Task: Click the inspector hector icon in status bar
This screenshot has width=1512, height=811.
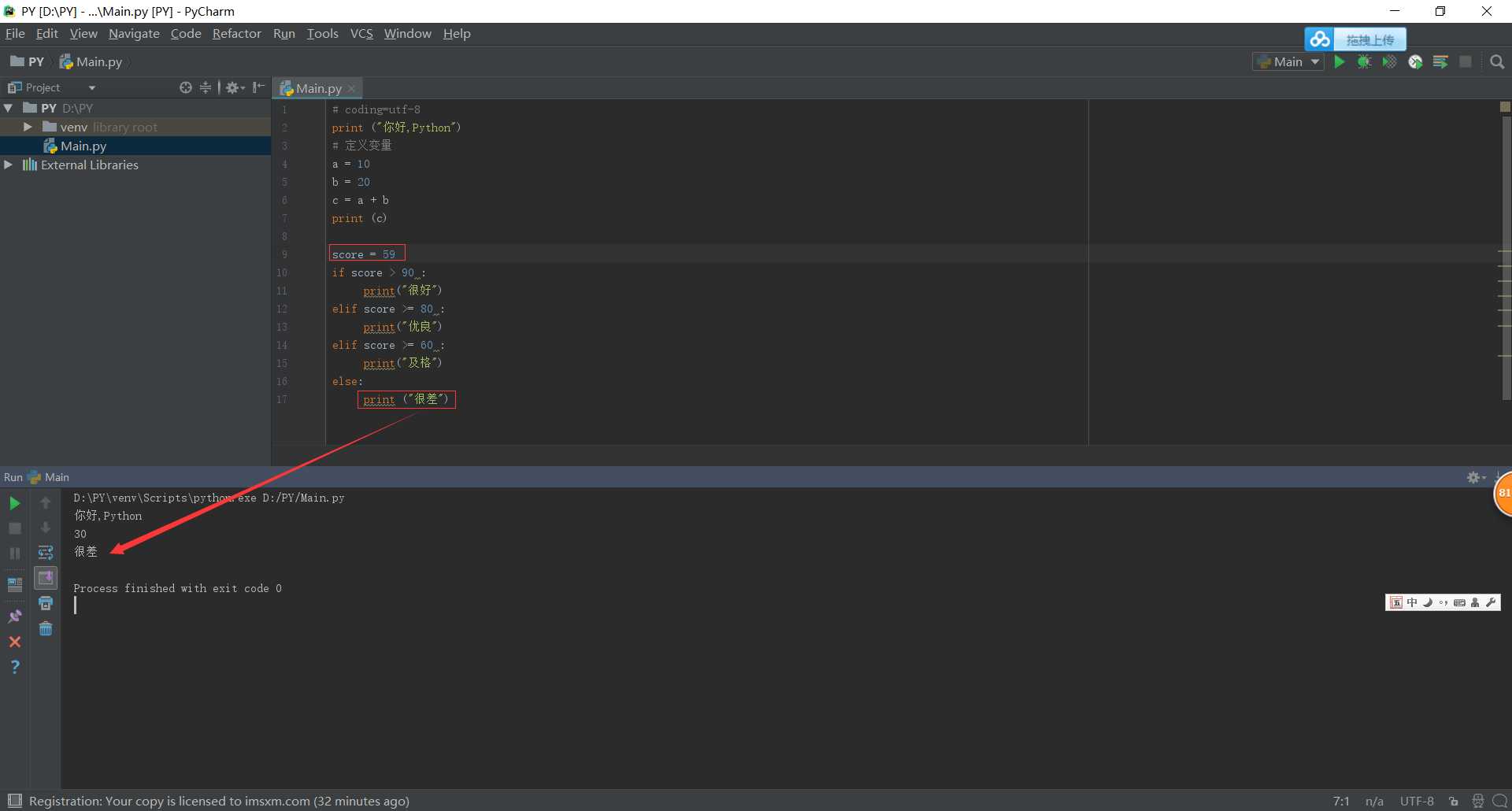Action: (x=1478, y=801)
